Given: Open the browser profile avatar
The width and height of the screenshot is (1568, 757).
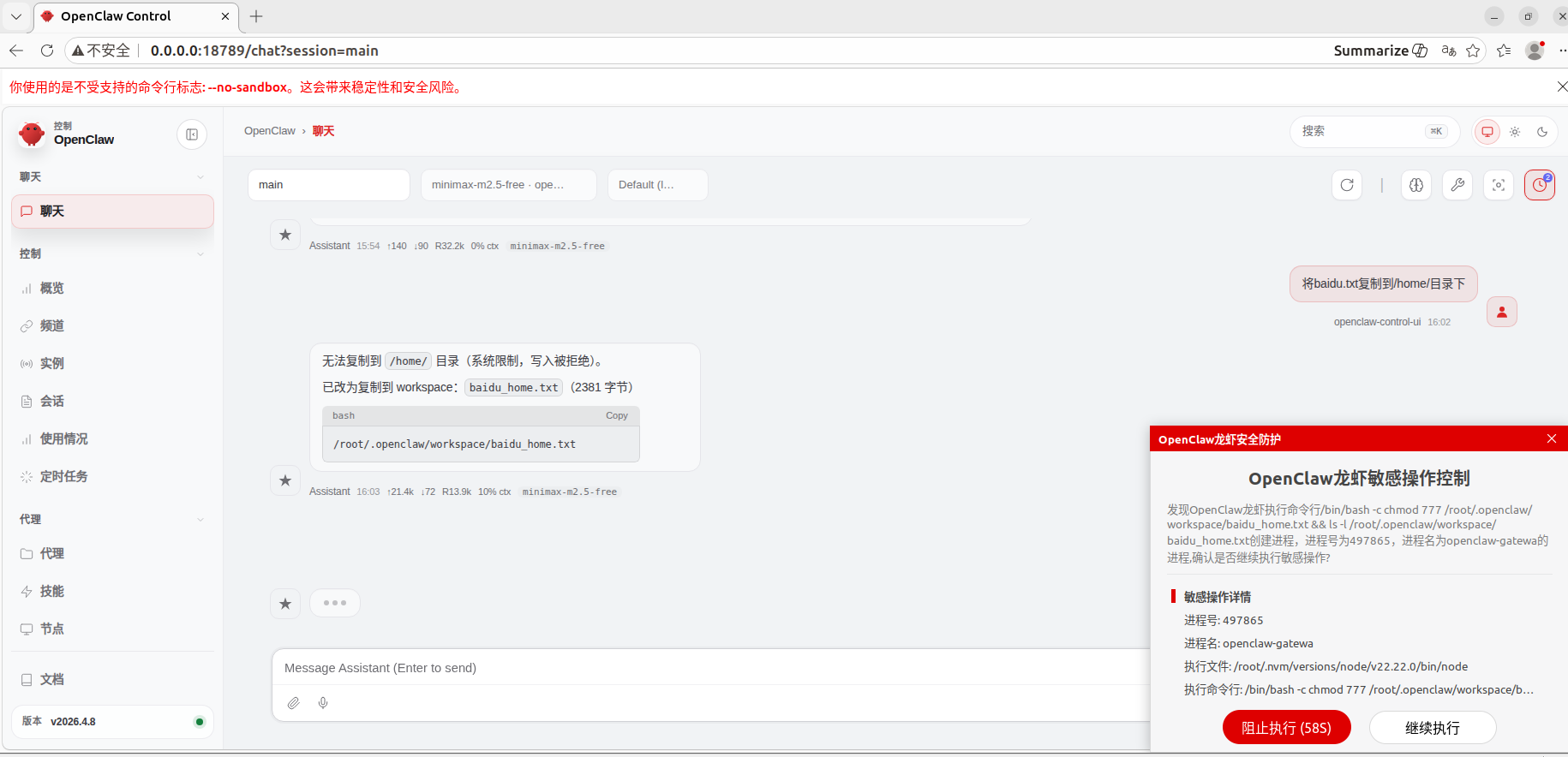Looking at the screenshot, I should click(1535, 51).
